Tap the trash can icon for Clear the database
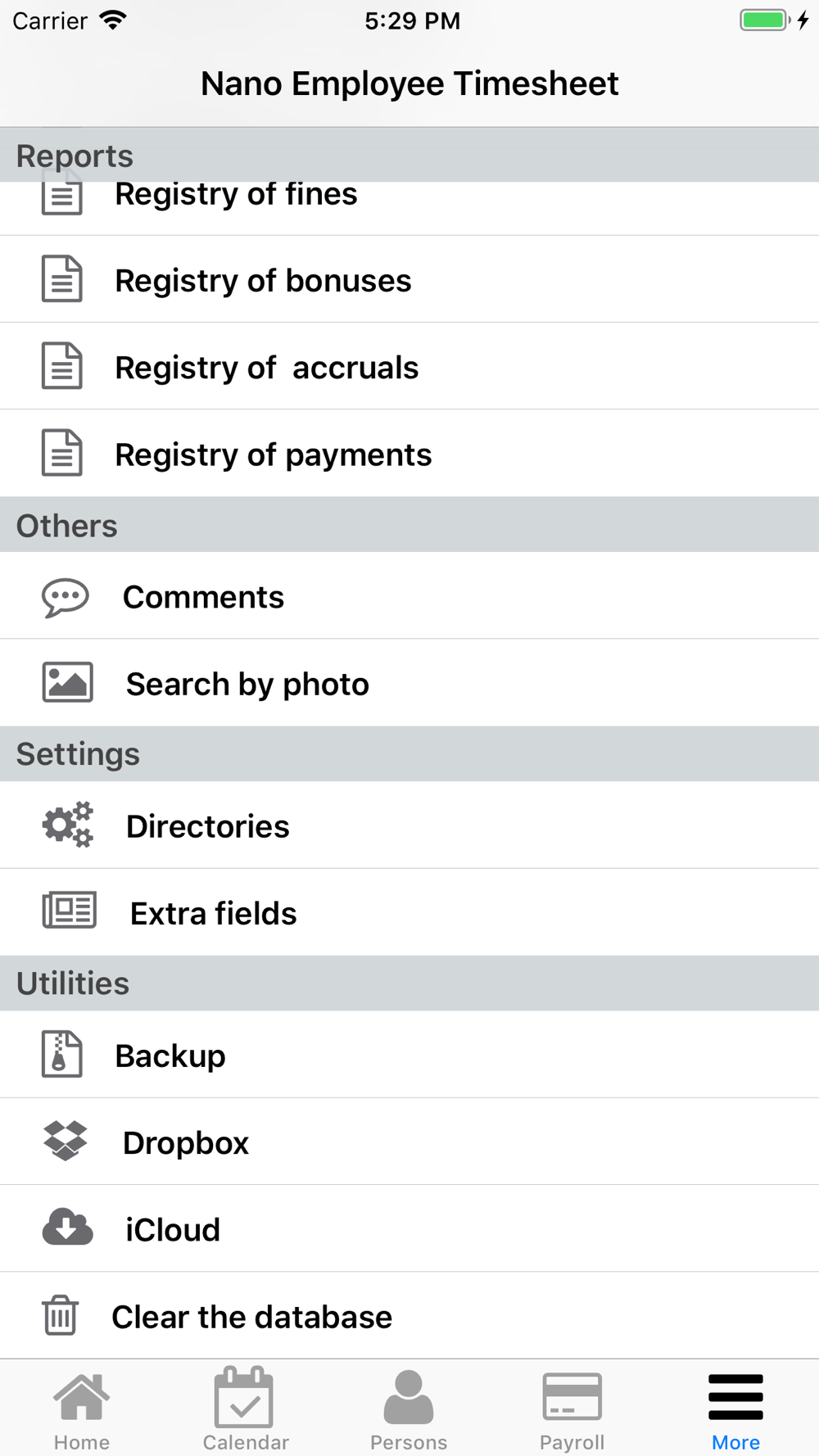Image resolution: width=819 pixels, height=1456 pixels. click(60, 1315)
